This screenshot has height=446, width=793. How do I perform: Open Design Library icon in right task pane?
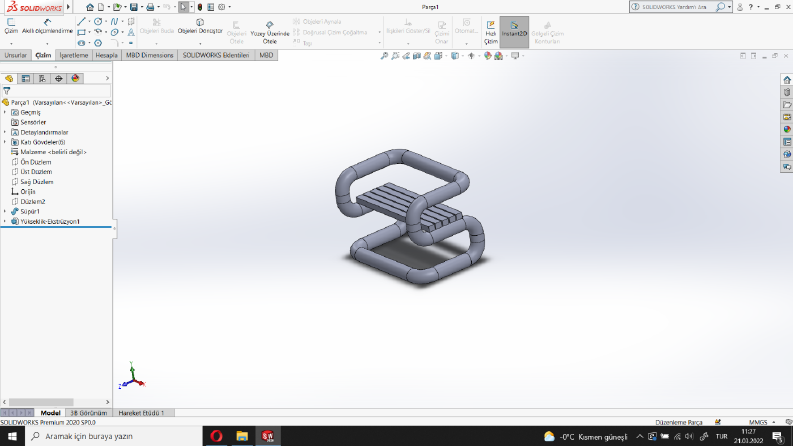787,92
